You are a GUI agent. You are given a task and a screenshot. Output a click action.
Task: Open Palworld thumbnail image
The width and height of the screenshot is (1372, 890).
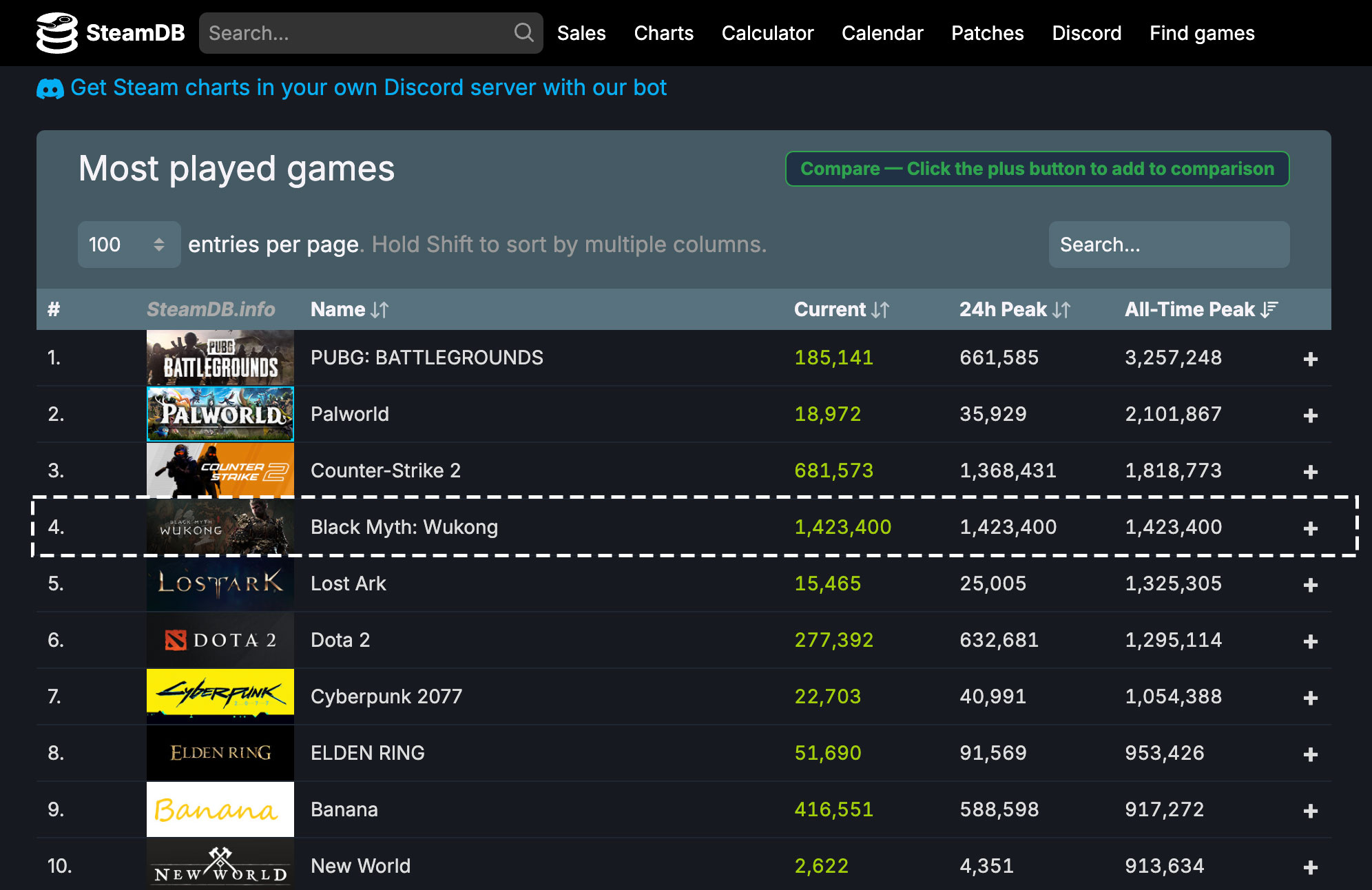[x=220, y=414]
